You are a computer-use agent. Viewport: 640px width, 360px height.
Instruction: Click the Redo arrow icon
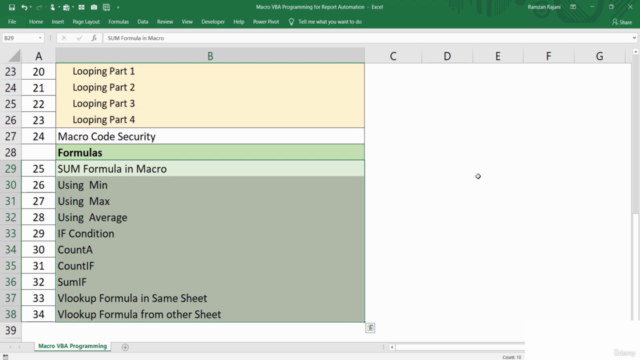pos(39,7)
